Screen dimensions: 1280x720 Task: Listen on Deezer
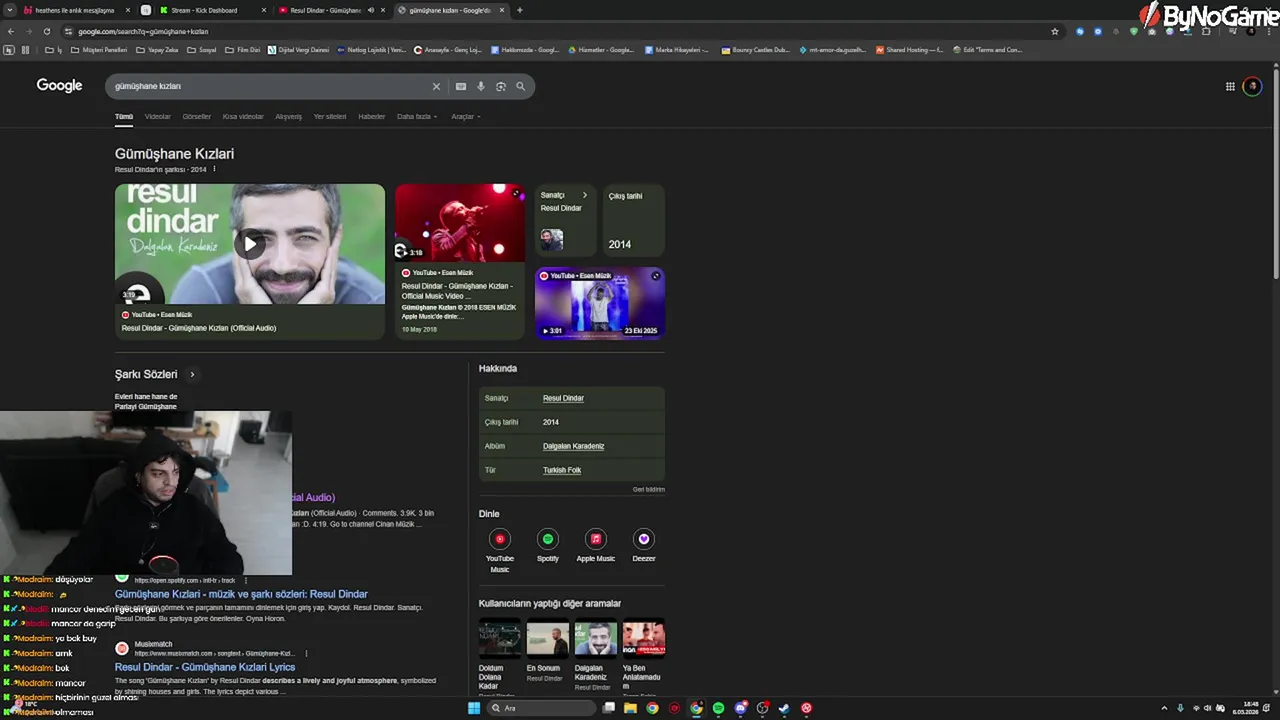pyautogui.click(x=644, y=547)
